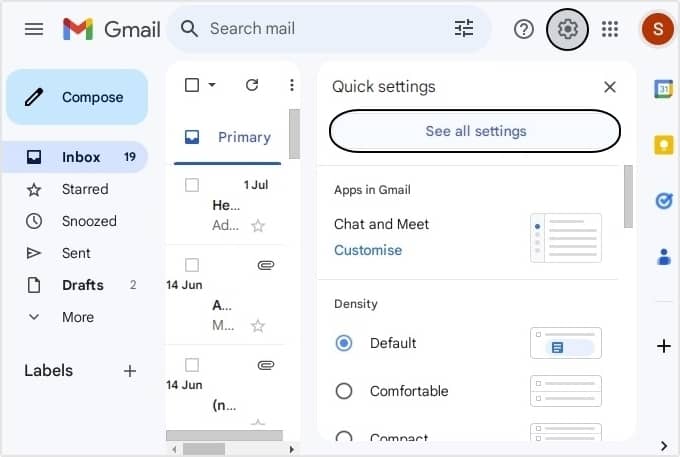
Task: Click the Comfortable density preview thumbnail
Action: tap(566, 391)
